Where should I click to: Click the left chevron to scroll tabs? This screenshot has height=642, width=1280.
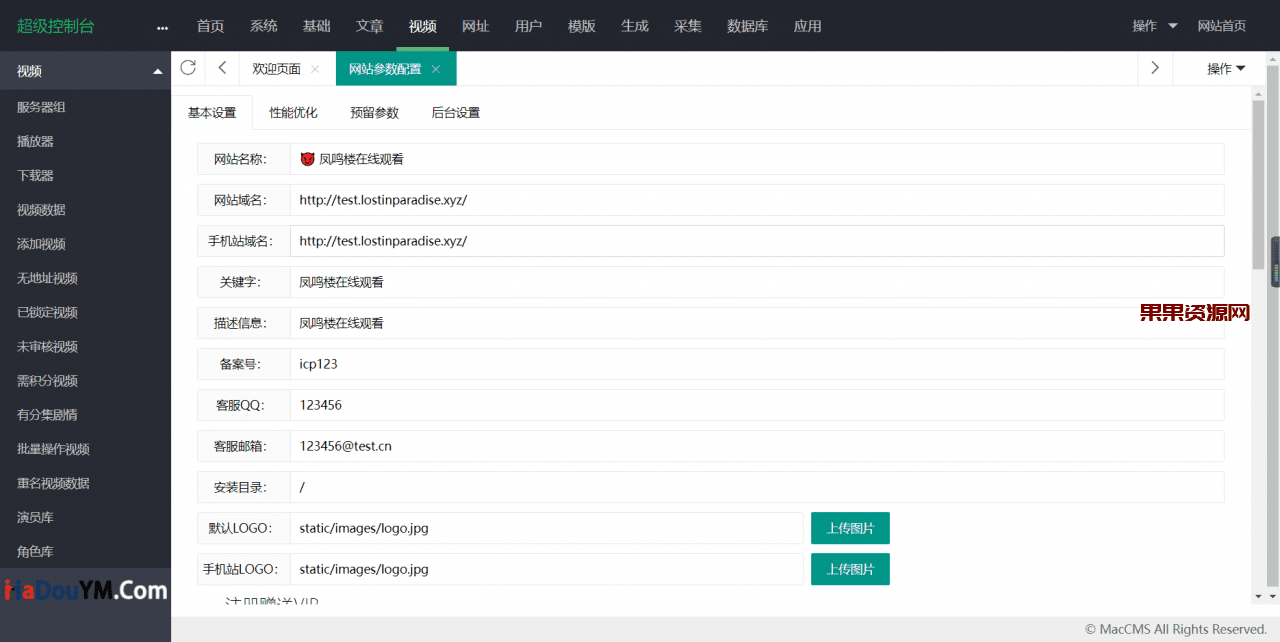221,68
